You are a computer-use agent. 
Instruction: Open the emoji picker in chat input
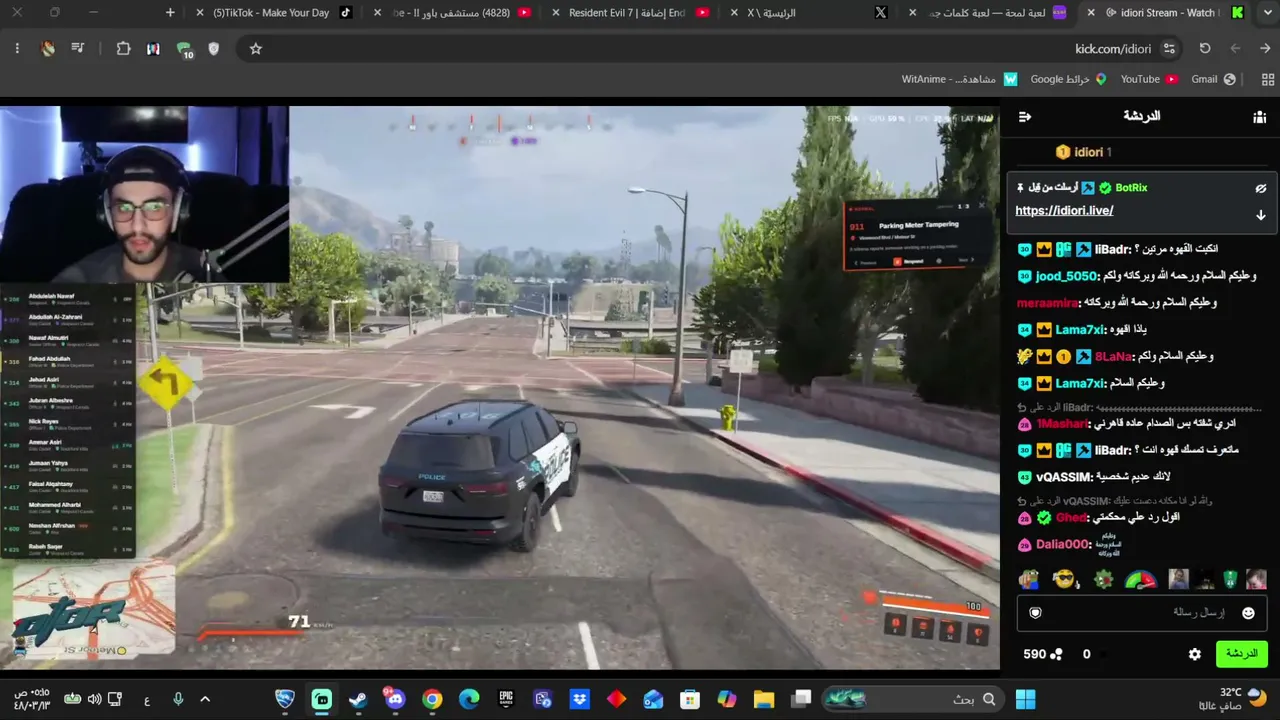click(x=1248, y=613)
